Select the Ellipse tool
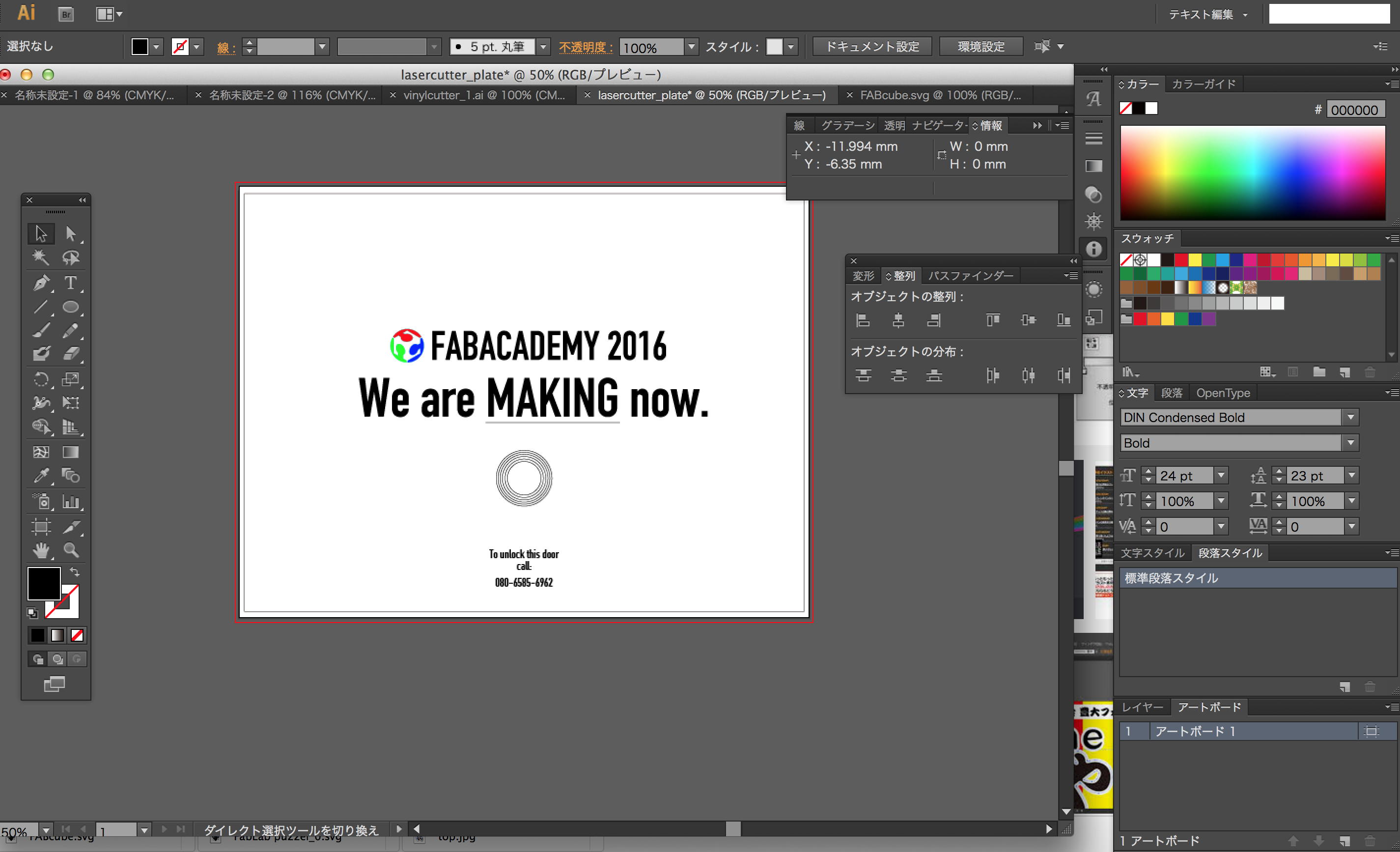Image resolution: width=1400 pixels, height=852 pixels. pyautogui.click(x=70, y=307)
